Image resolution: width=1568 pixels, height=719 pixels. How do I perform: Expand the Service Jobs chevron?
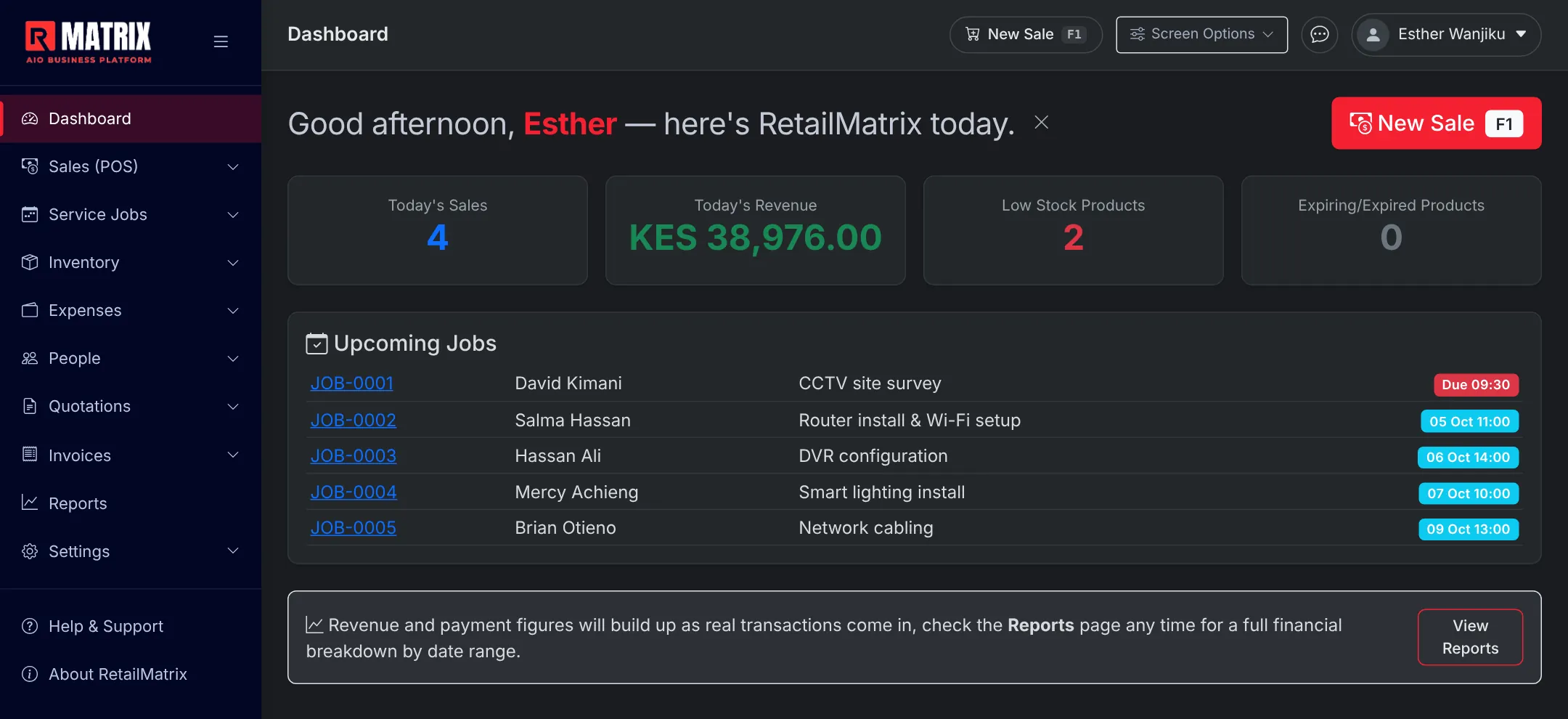[233, 215]
